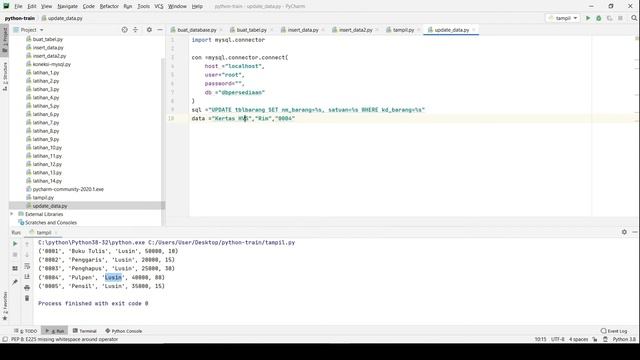Click the down arrow in Run console
The height and width of the screenshot is (360, 640).
point(27,255)
